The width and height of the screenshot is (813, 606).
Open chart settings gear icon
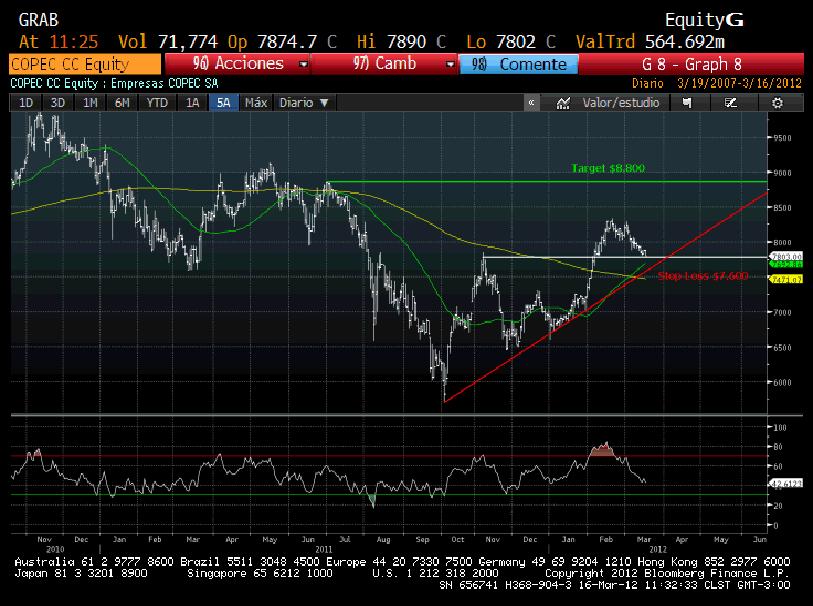[777, 103]
